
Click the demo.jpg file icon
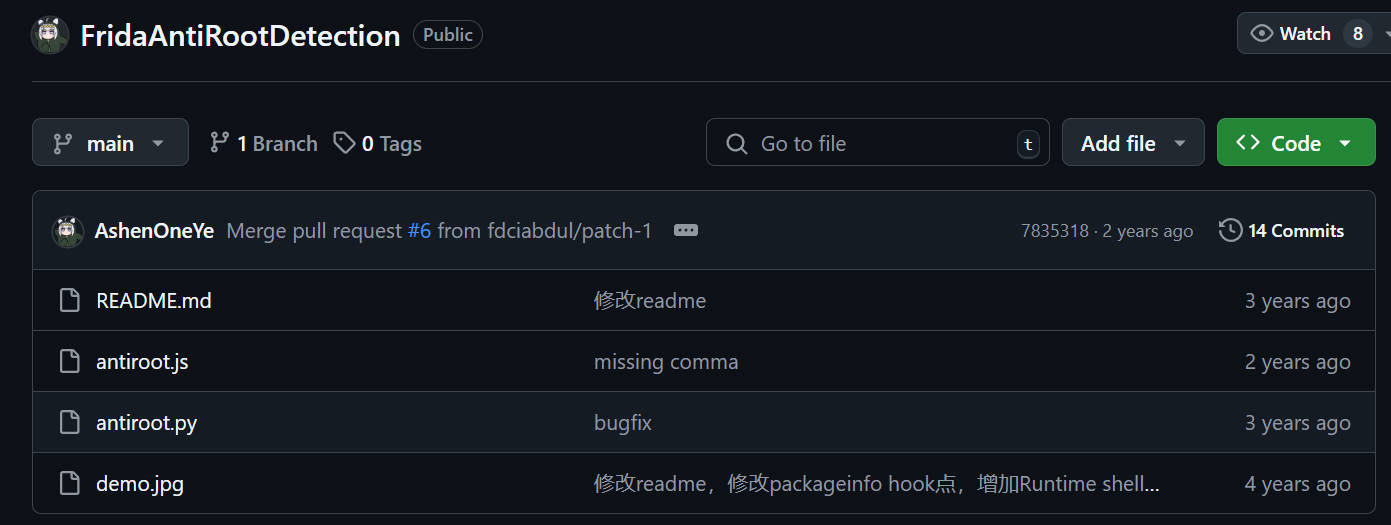tap(69, 484)
